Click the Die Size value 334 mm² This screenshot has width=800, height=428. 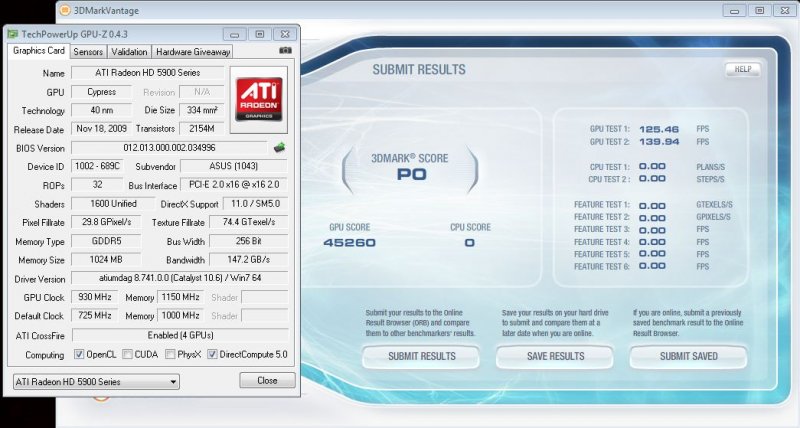coord(202,110)
